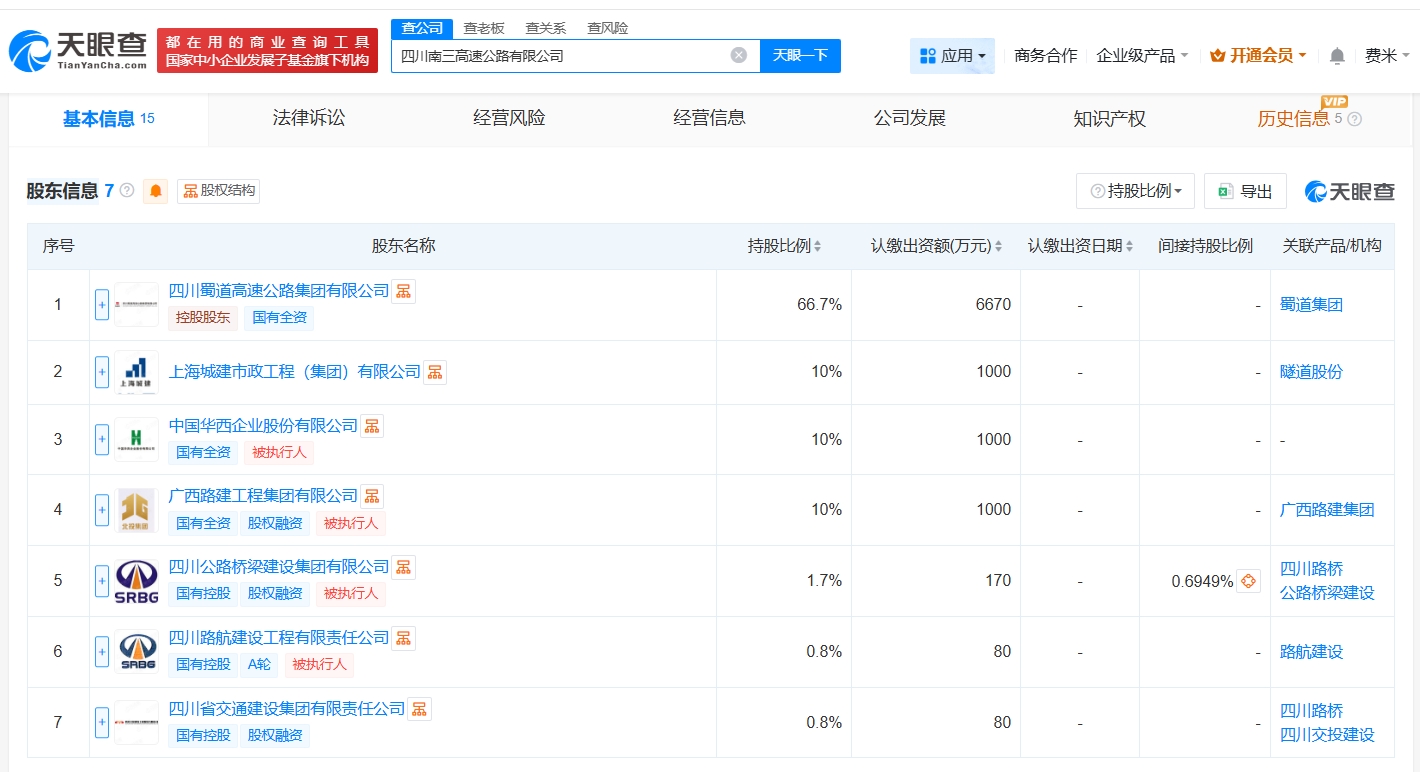Click the notification bell icon in header

[1337, 56]
